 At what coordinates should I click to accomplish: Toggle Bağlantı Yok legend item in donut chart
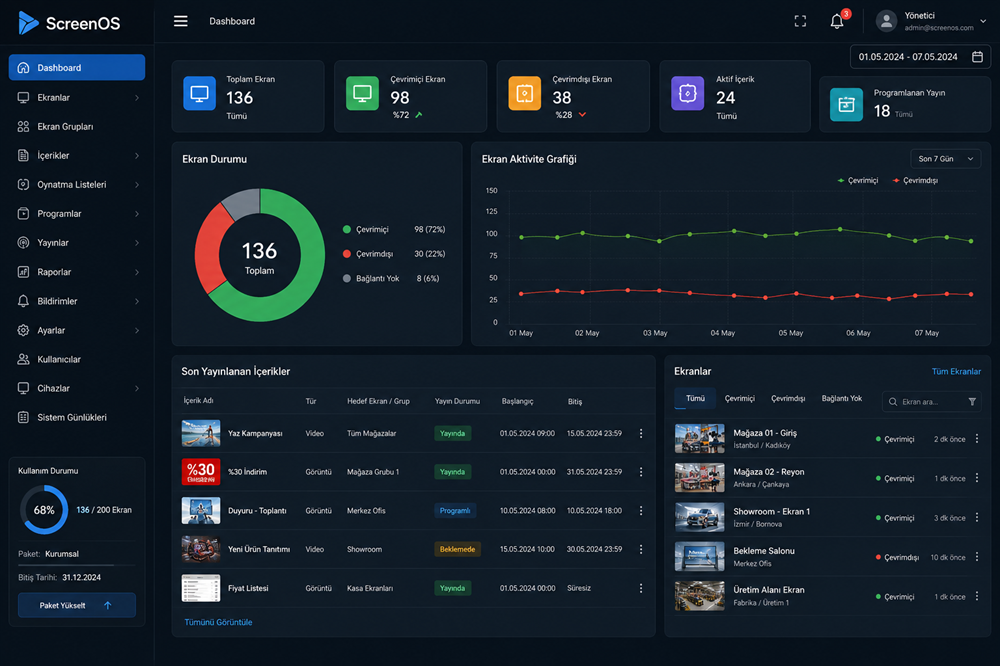click(x=371, y=278)
